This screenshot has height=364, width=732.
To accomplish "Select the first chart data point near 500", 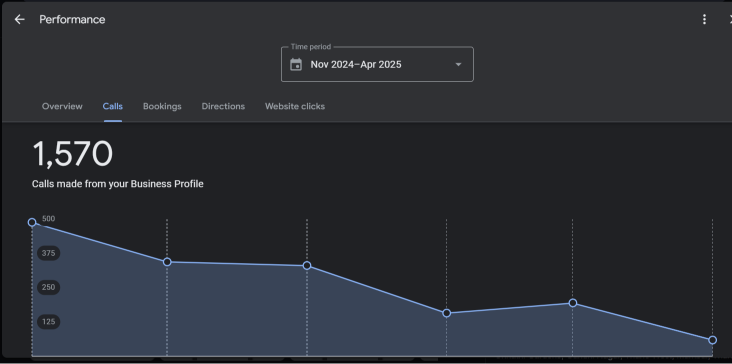I will click(32, 222).
